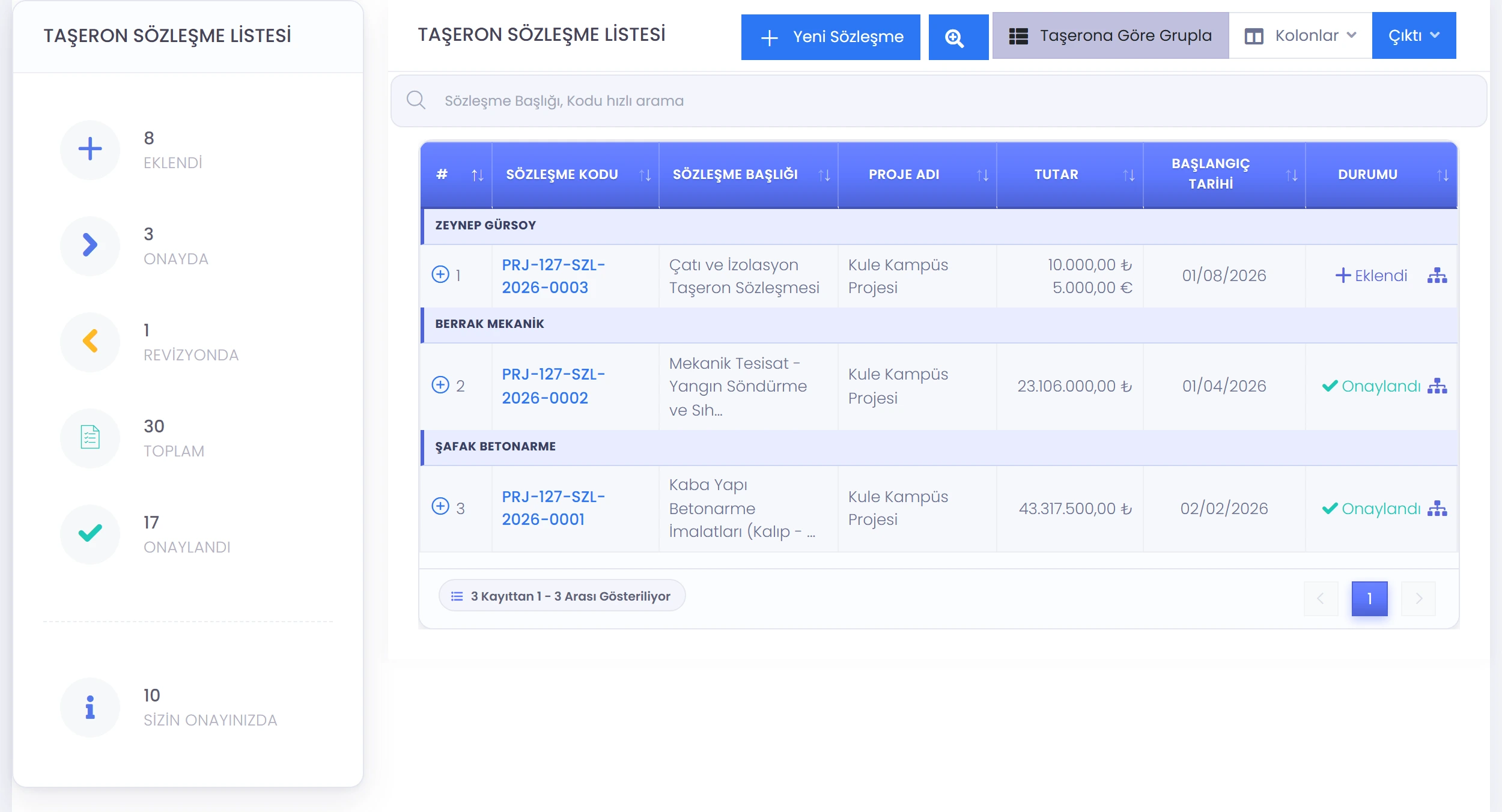Screen dimensions: 1502x812
Task: Go to page 1 in pagination
Action: [1369, 598]
